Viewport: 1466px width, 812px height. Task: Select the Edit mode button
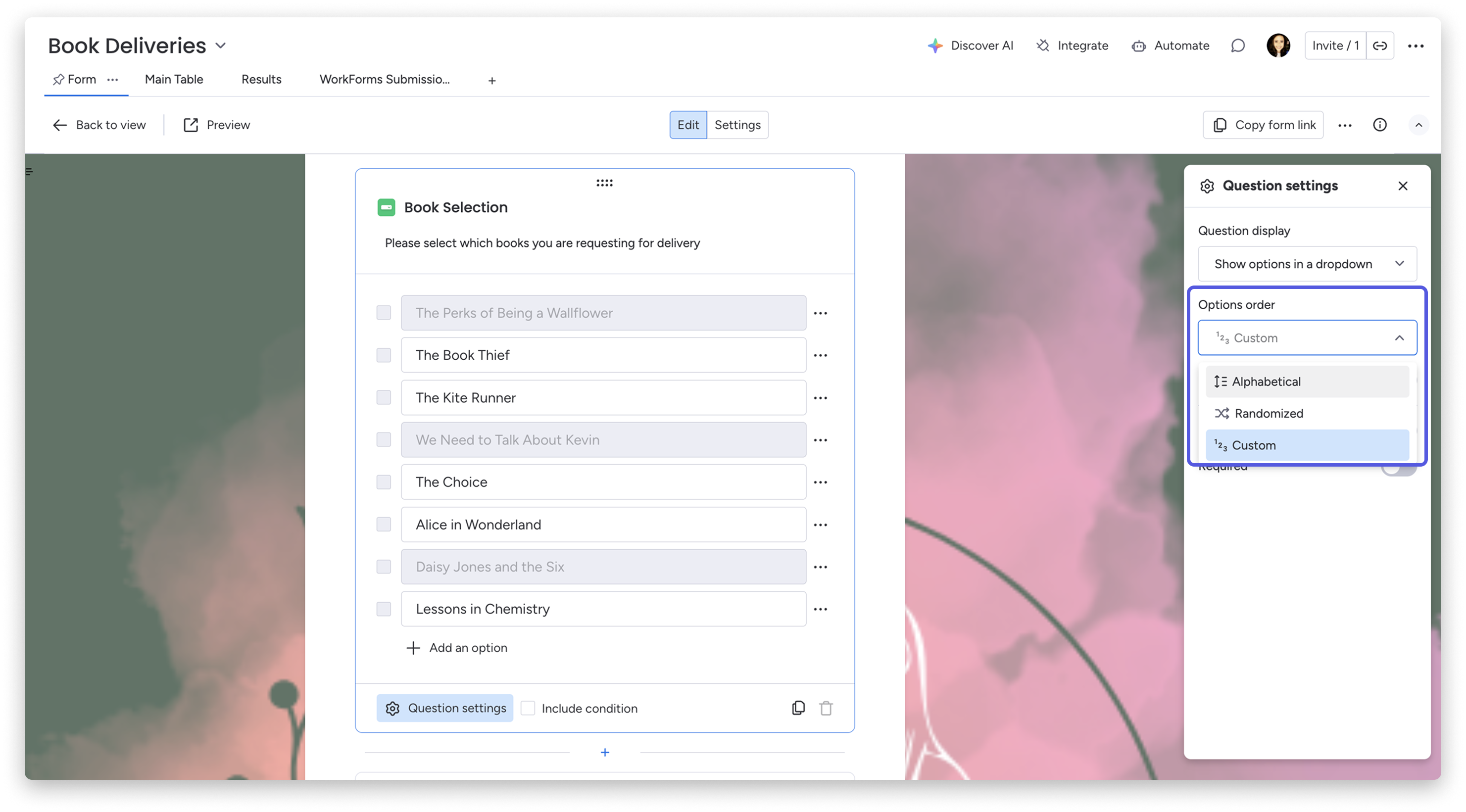(687, 125)
